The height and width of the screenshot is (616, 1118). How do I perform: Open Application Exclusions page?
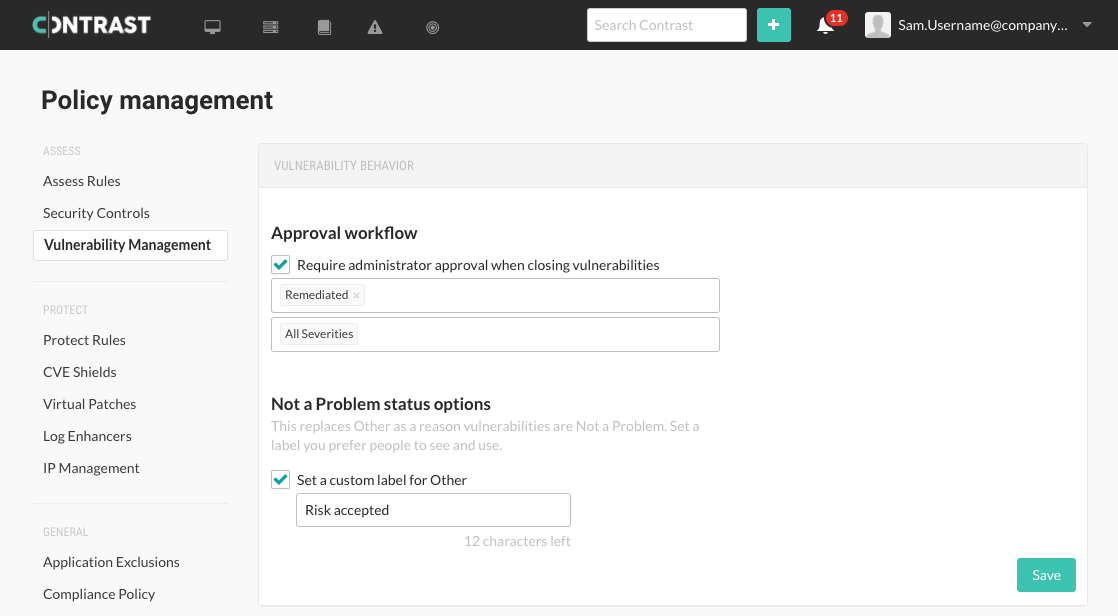tap(111, 563)
